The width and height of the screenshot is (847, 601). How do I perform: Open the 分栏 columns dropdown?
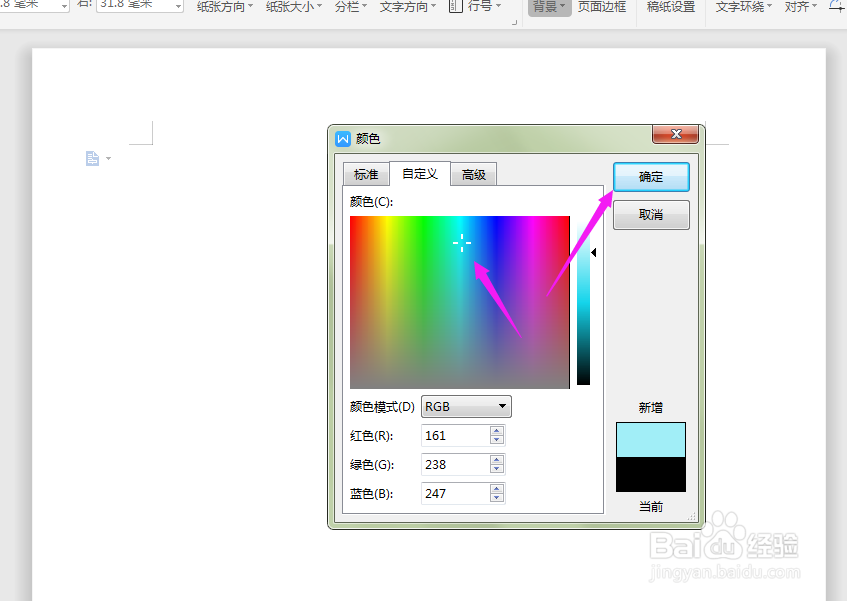coord(351,7)
